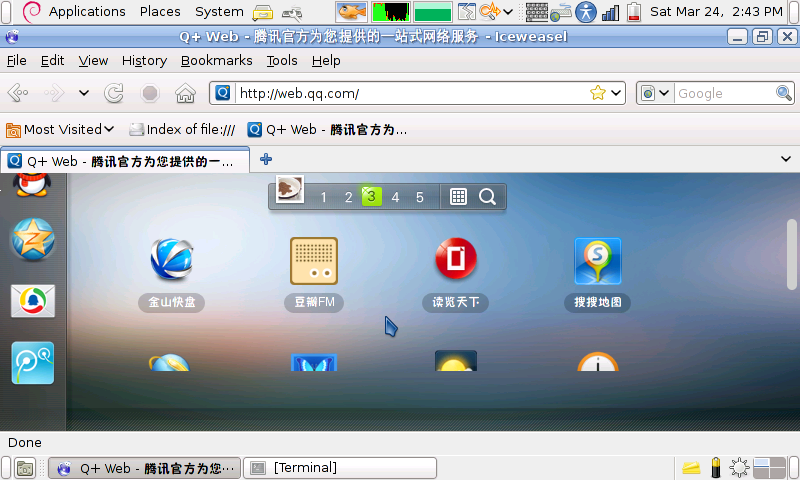Open the History menu
The width and height of the screenshot is (800, 480).
pyautogui.click(x=144, y=61)
